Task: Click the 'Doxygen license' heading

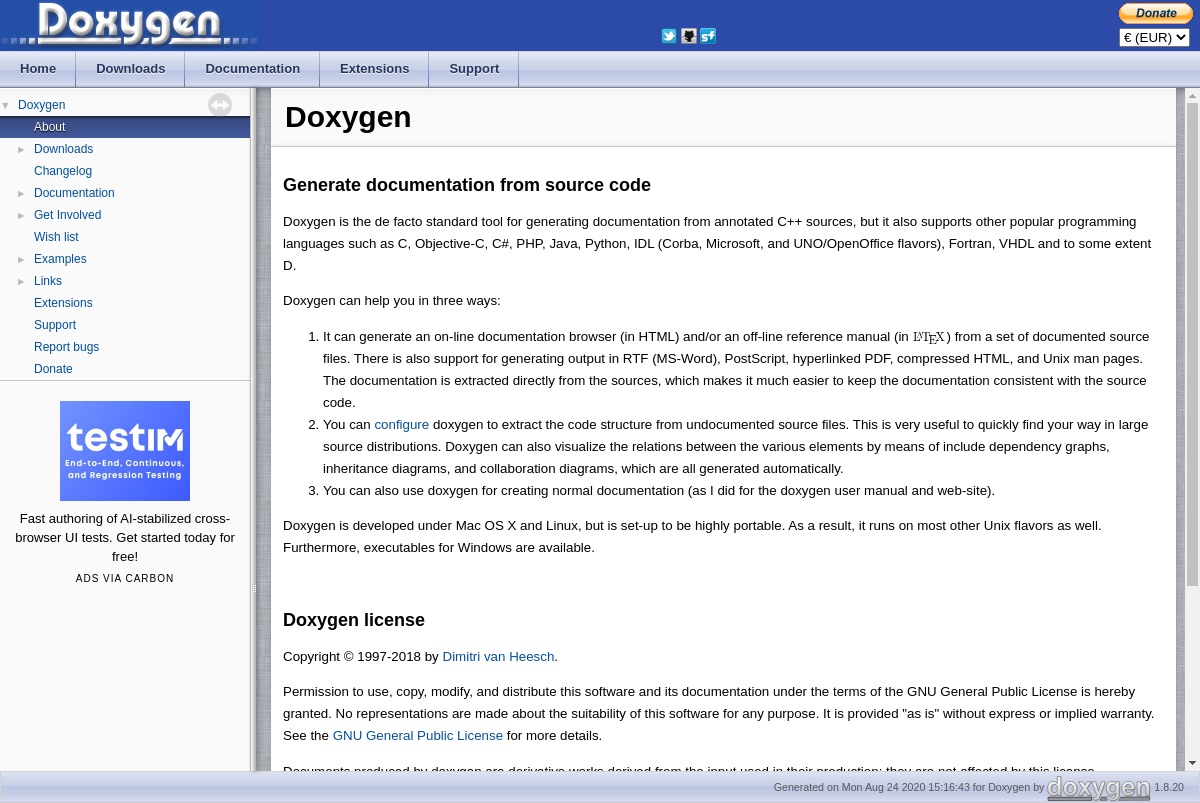Action: tap(354, 620)
